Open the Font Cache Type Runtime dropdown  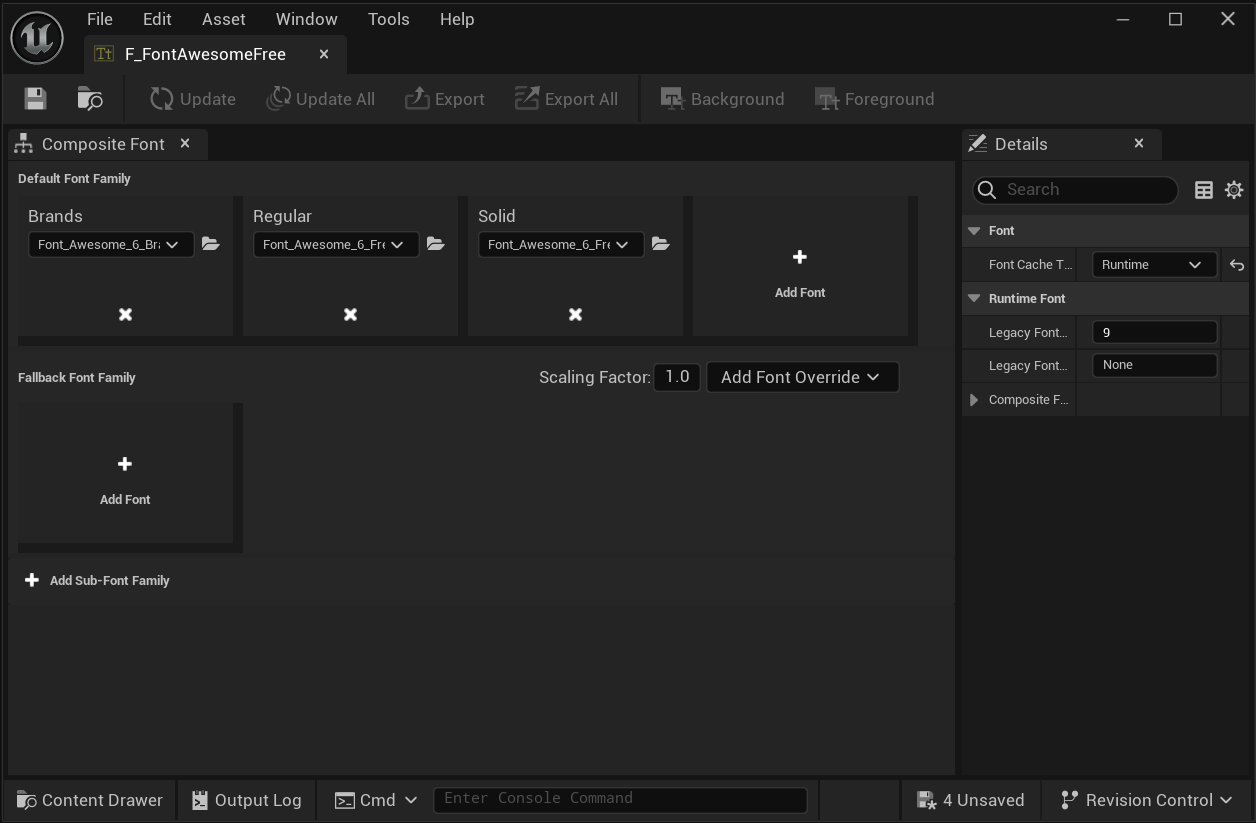point(1153,265)
